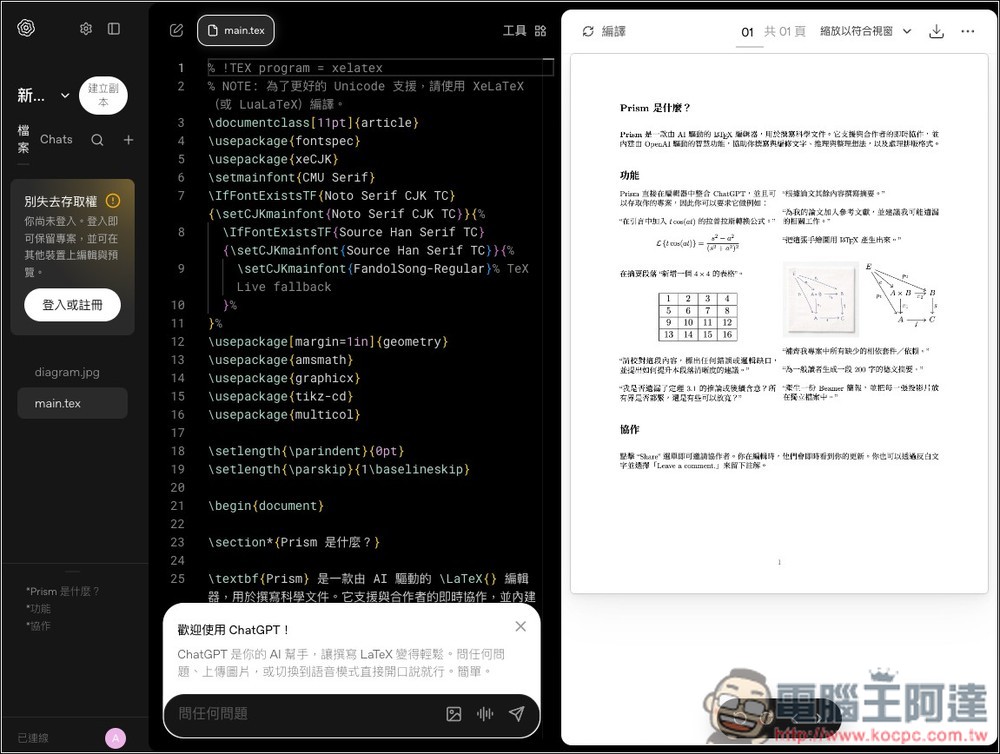Image resolution: width=1000 pixels, height=754 pixels.
Task: Switch to the Chats tab
Action: tap(56, 139)
